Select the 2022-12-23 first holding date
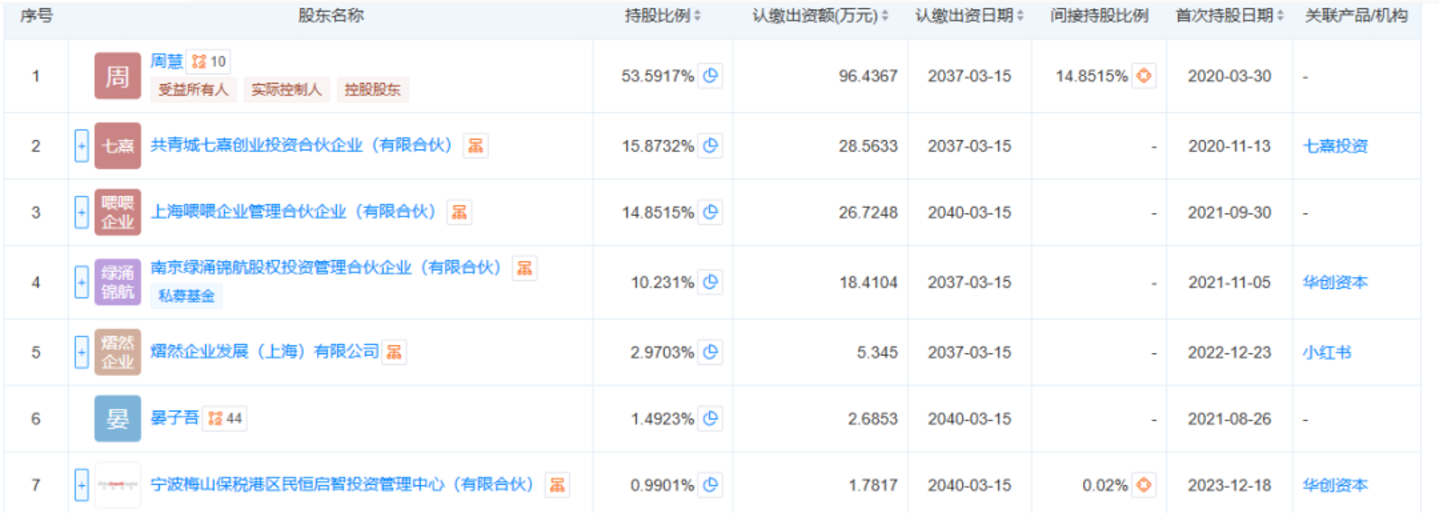1439x513 pixels. pyautogui.click(x=1229, y=352)
